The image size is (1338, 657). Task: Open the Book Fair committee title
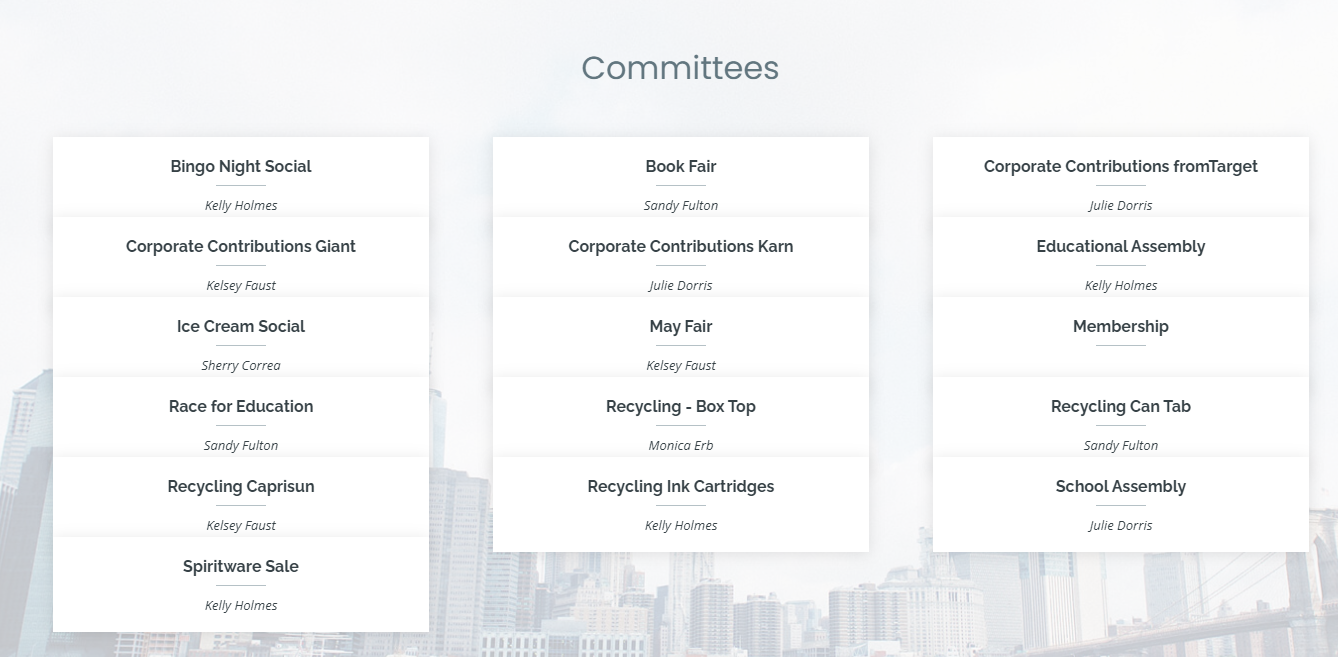click(681, 166)
